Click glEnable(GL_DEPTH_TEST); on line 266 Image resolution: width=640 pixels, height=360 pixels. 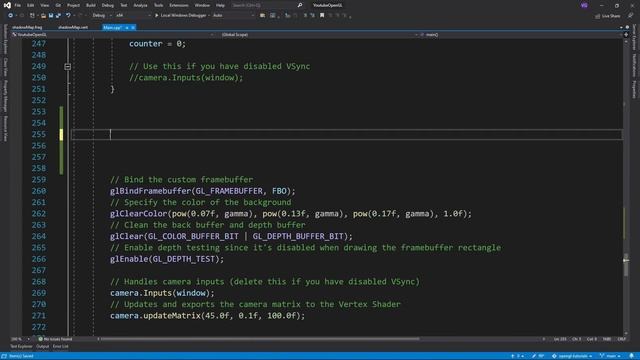pyautogui.click(x=167, y=259)
